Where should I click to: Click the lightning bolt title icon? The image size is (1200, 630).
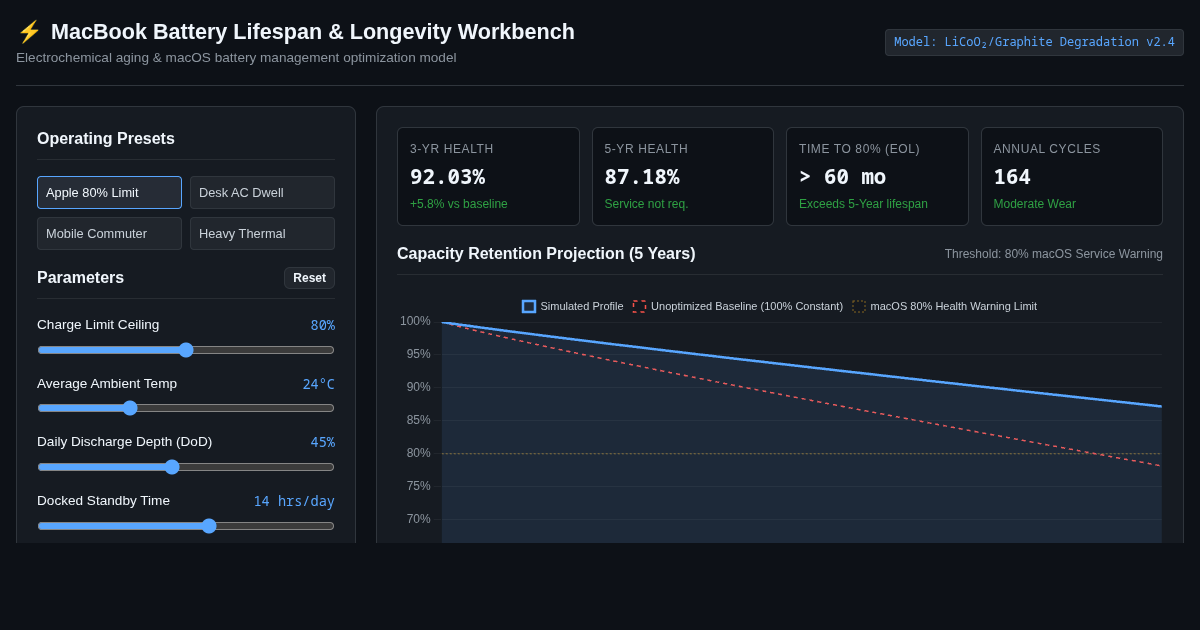29,32
